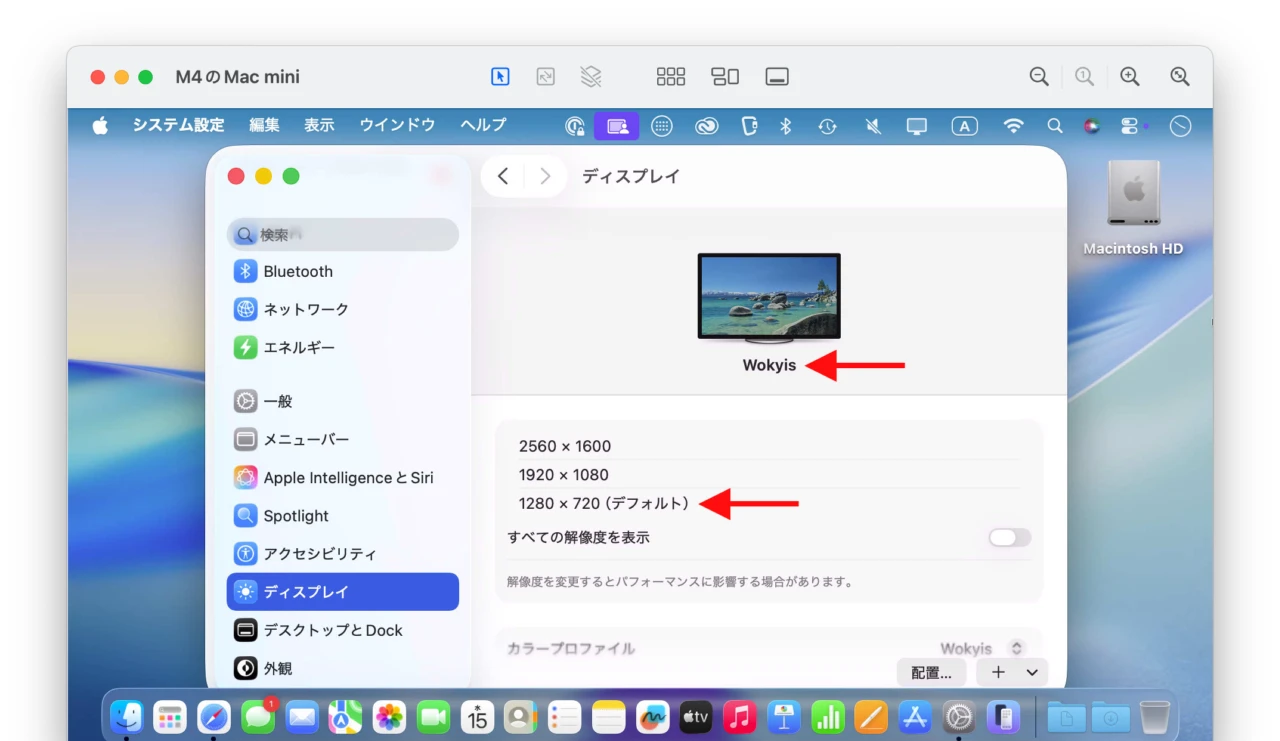Open the ウインドウ menu
This screenshot has height=741, width=1280.
point(396,125)
